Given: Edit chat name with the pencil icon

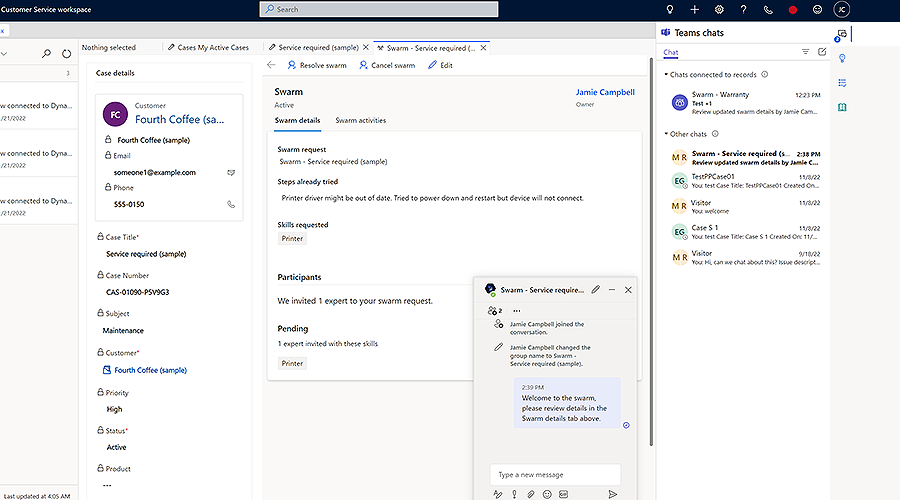Looking at the screenshot, I should click(x=596, y=289).
